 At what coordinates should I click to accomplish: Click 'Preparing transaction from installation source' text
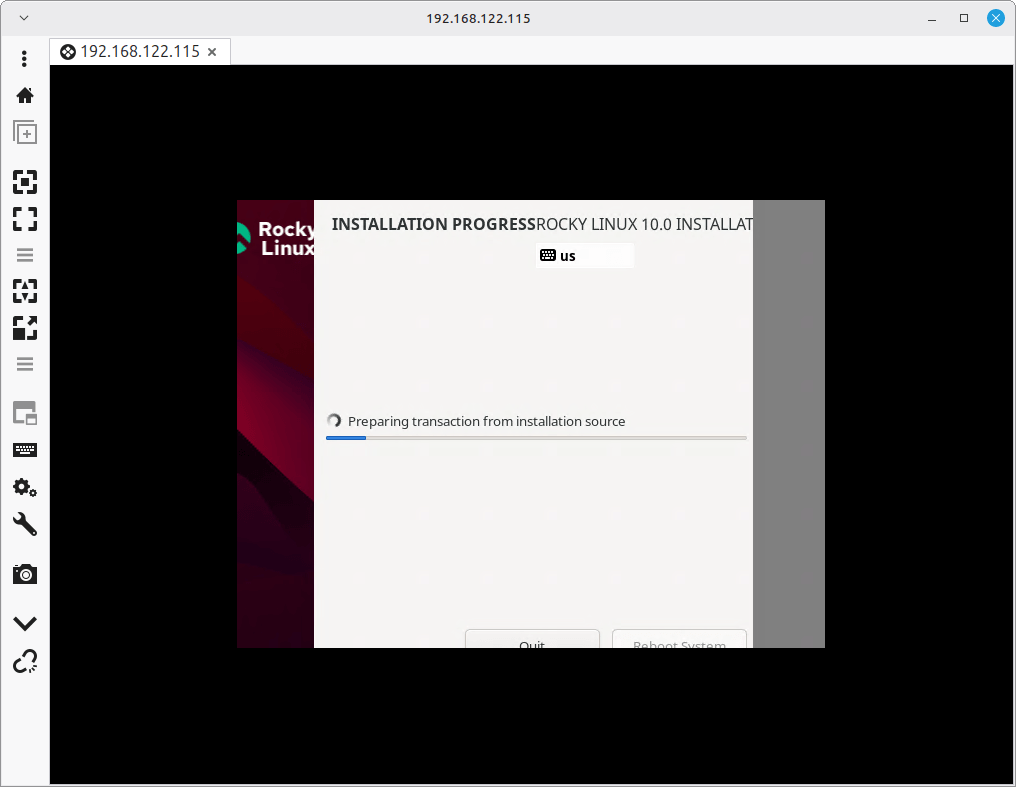click(x=486, y=421)
